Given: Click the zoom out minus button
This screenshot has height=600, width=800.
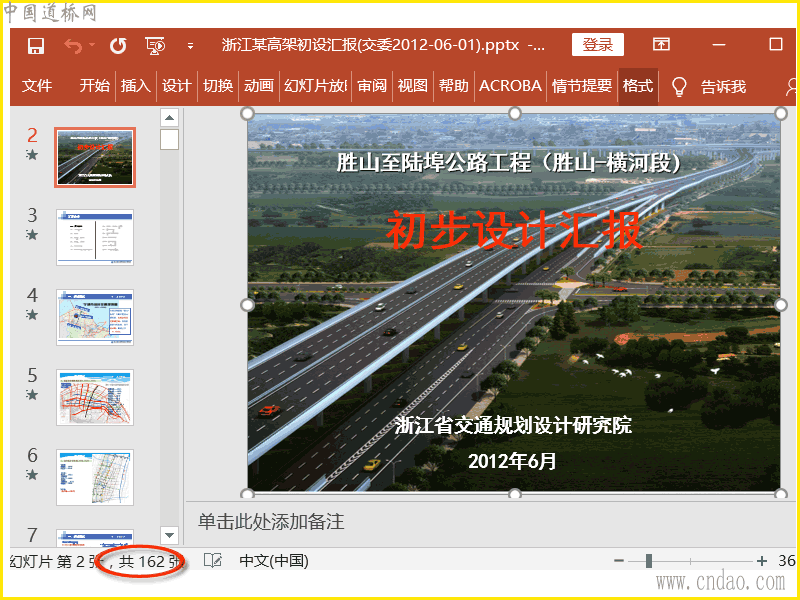Looking at the screenshot, I should pyautogui.click(x=619, y=561).
